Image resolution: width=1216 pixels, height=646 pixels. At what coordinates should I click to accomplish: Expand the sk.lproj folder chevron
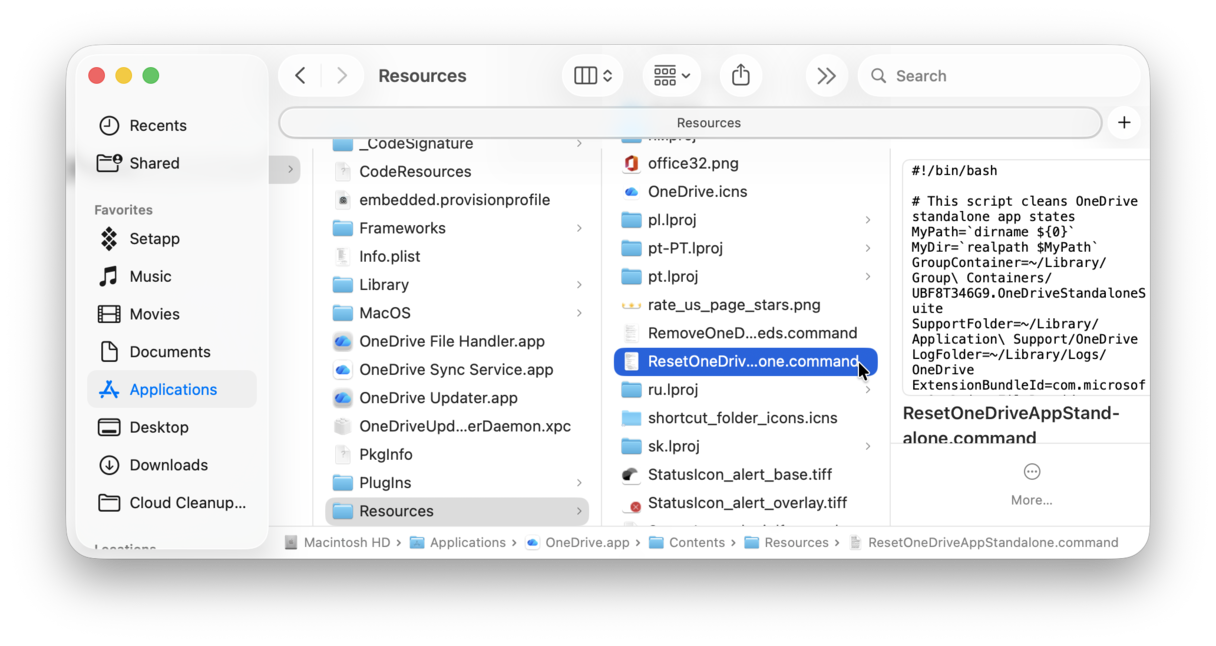coord(868,446)
